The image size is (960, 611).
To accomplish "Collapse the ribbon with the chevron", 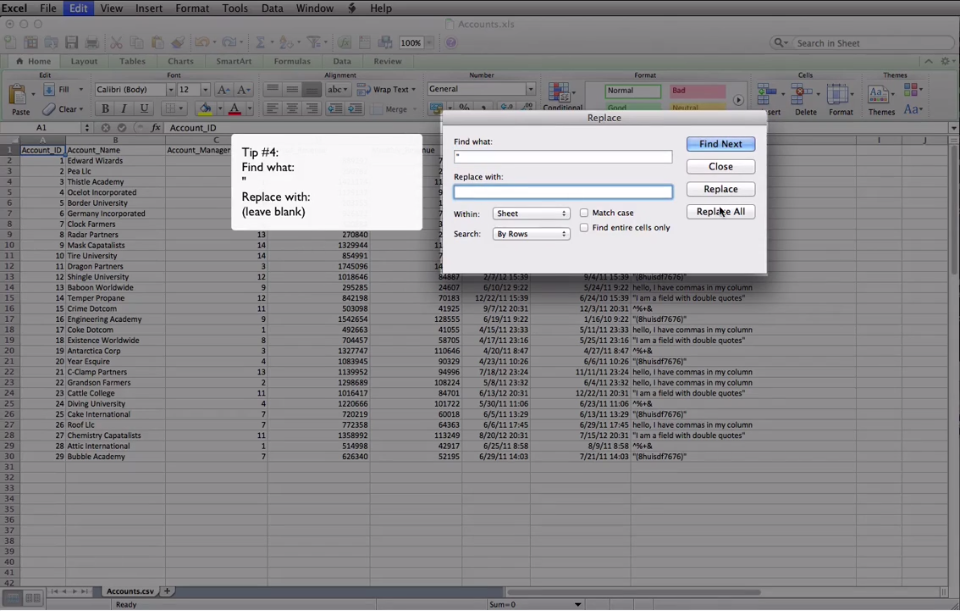I will 929,61.
